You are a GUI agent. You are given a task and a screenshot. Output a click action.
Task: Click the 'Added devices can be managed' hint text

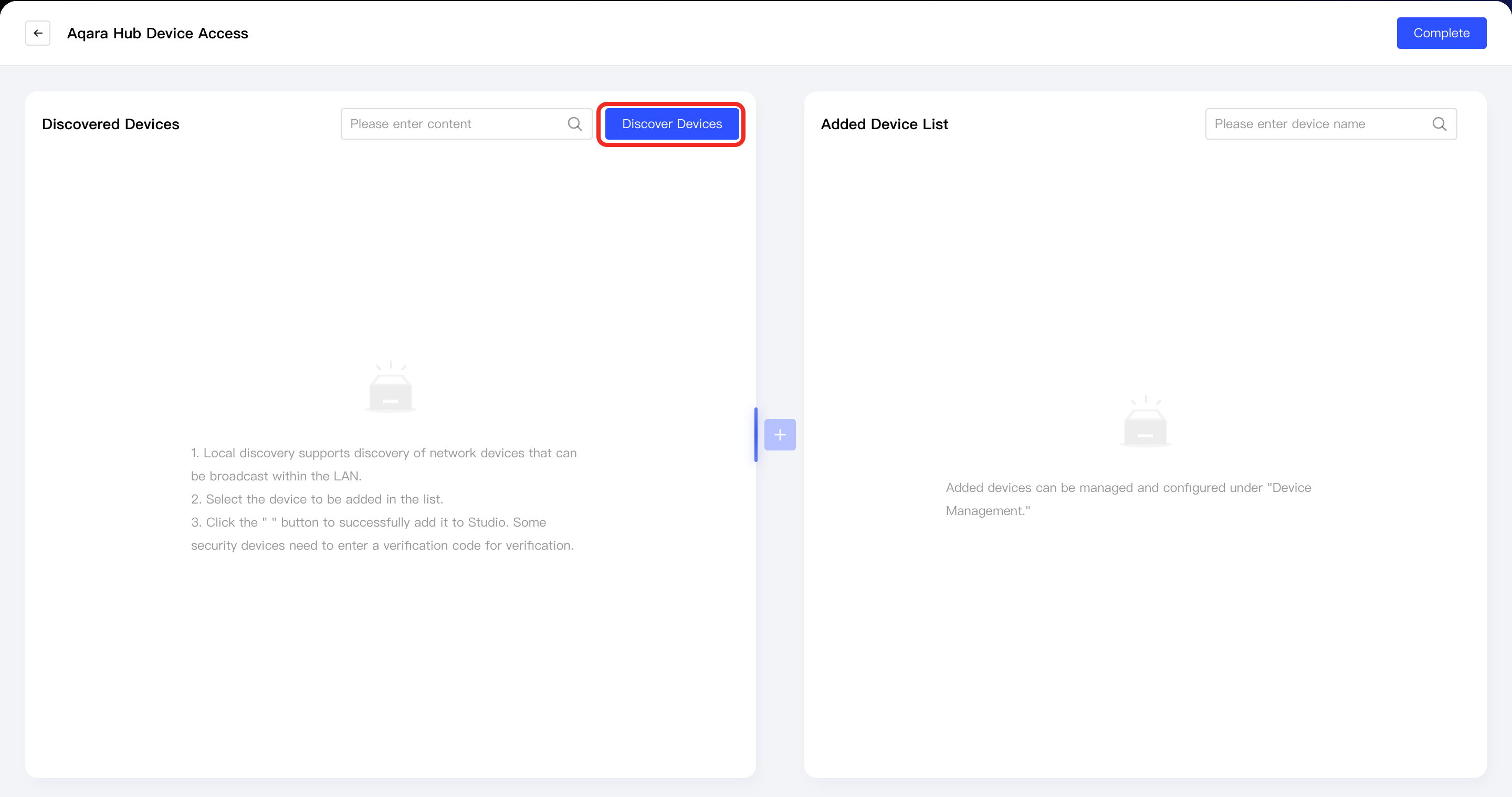1128,488
